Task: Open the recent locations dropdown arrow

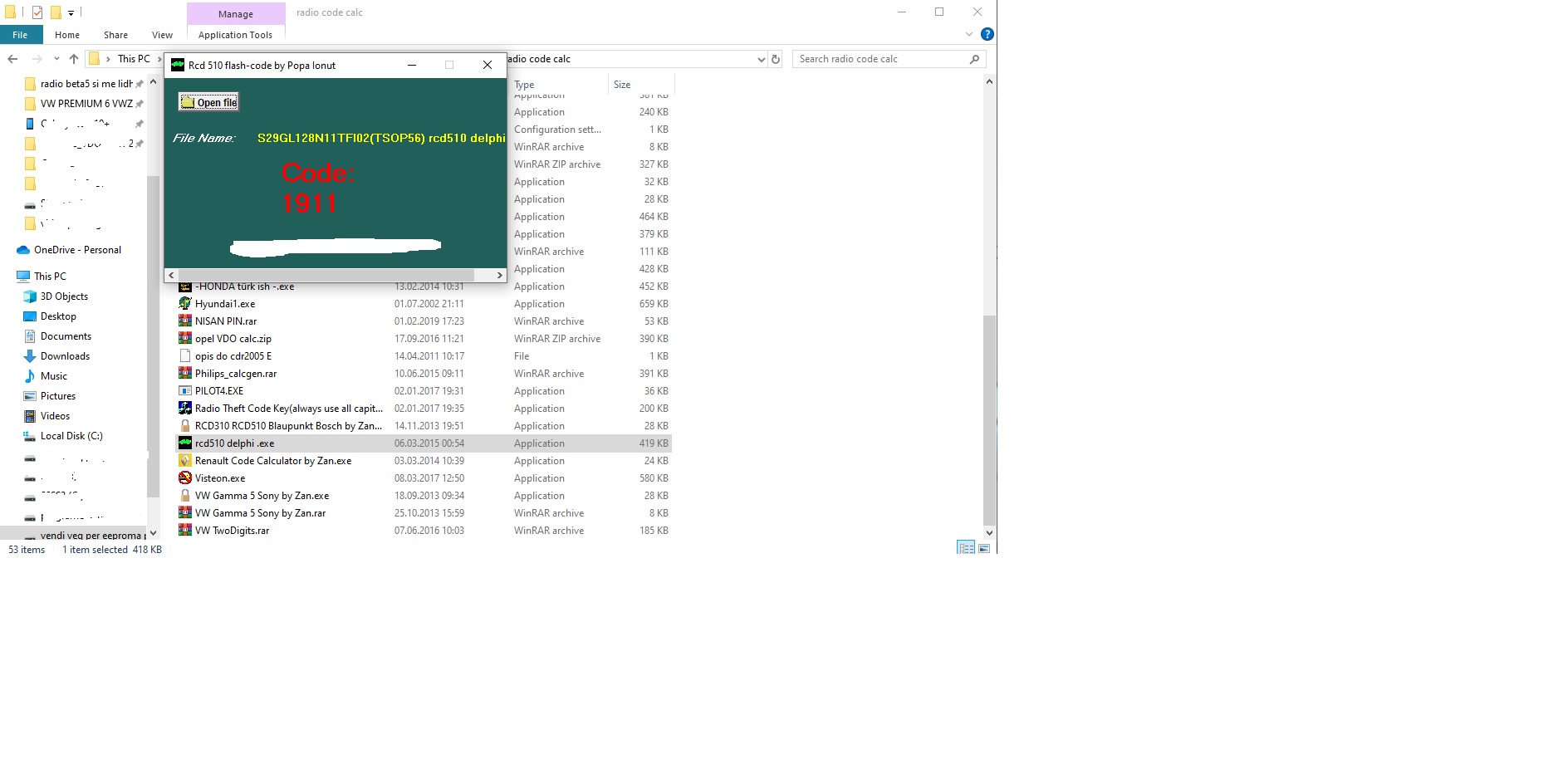Action: (56, 59)
